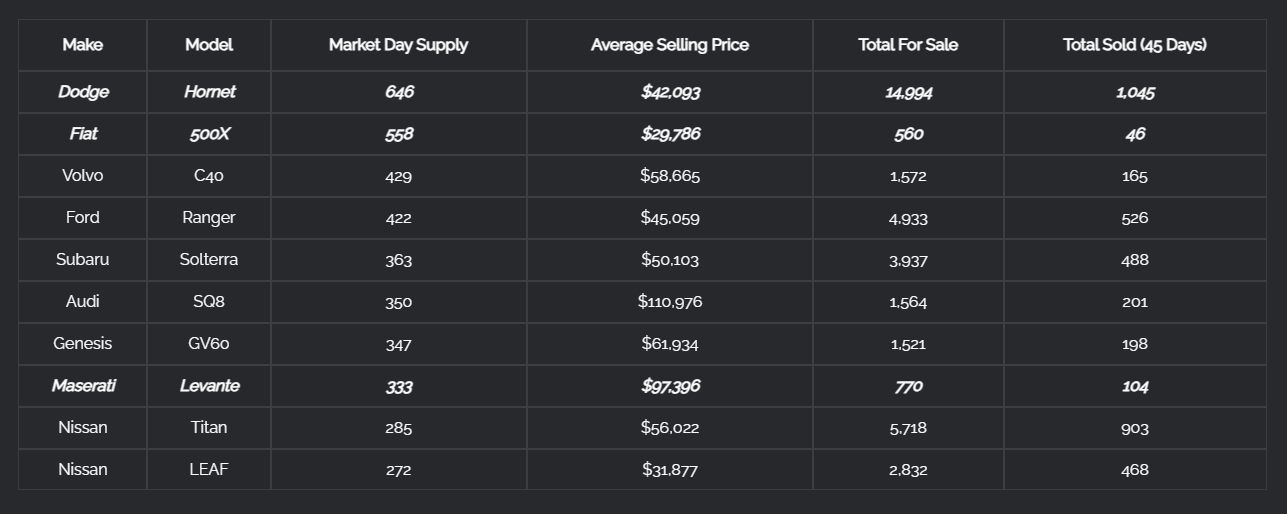Click the GV60 model cell

[209, 344]
